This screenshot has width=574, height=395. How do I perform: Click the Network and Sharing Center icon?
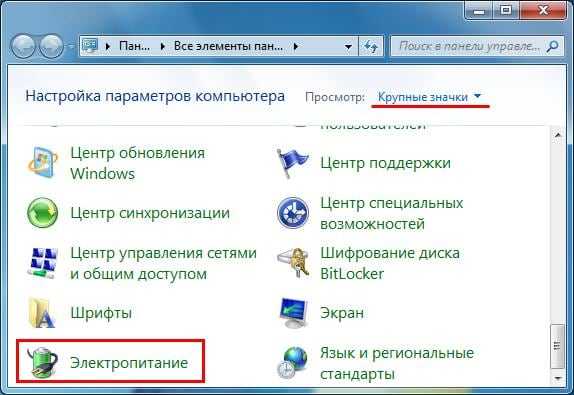pyautogui.click(x=42, y=263)
